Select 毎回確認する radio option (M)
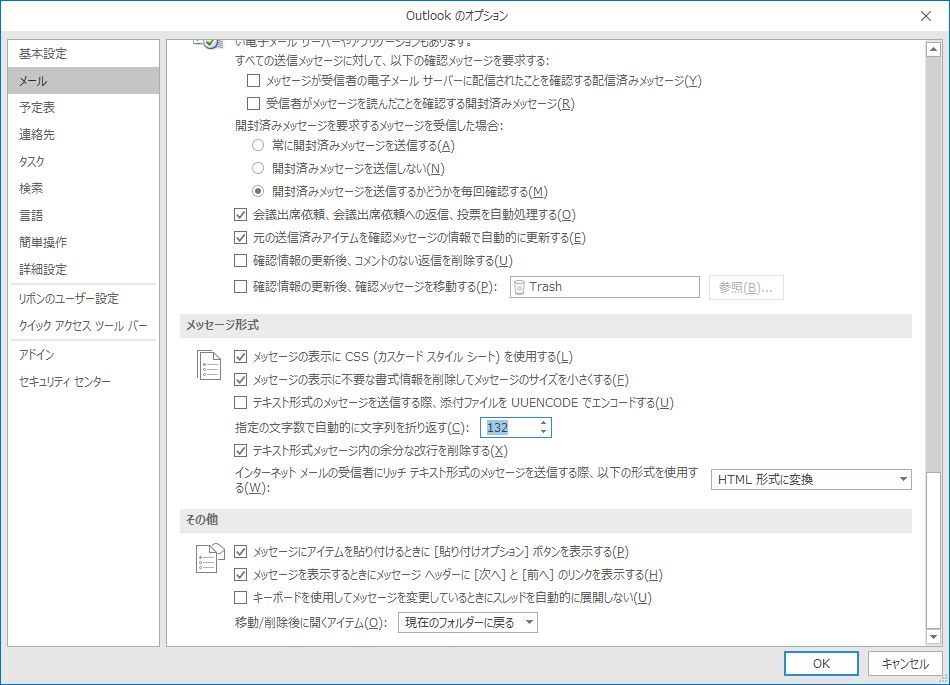The width and height of the screenshot is (950, 685). click(258, 191)
